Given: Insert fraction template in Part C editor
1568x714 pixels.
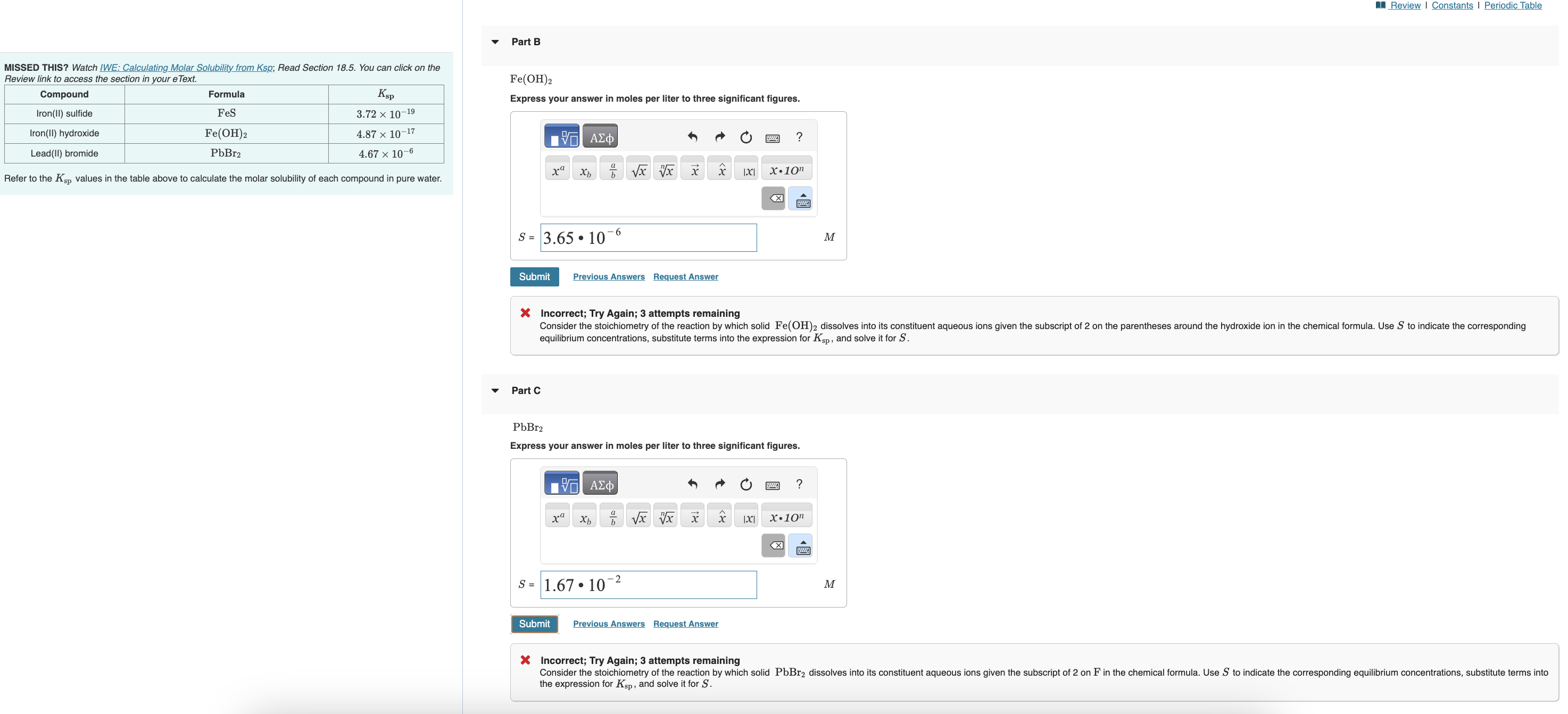Looking at the screenshot, I should (612, 517).
